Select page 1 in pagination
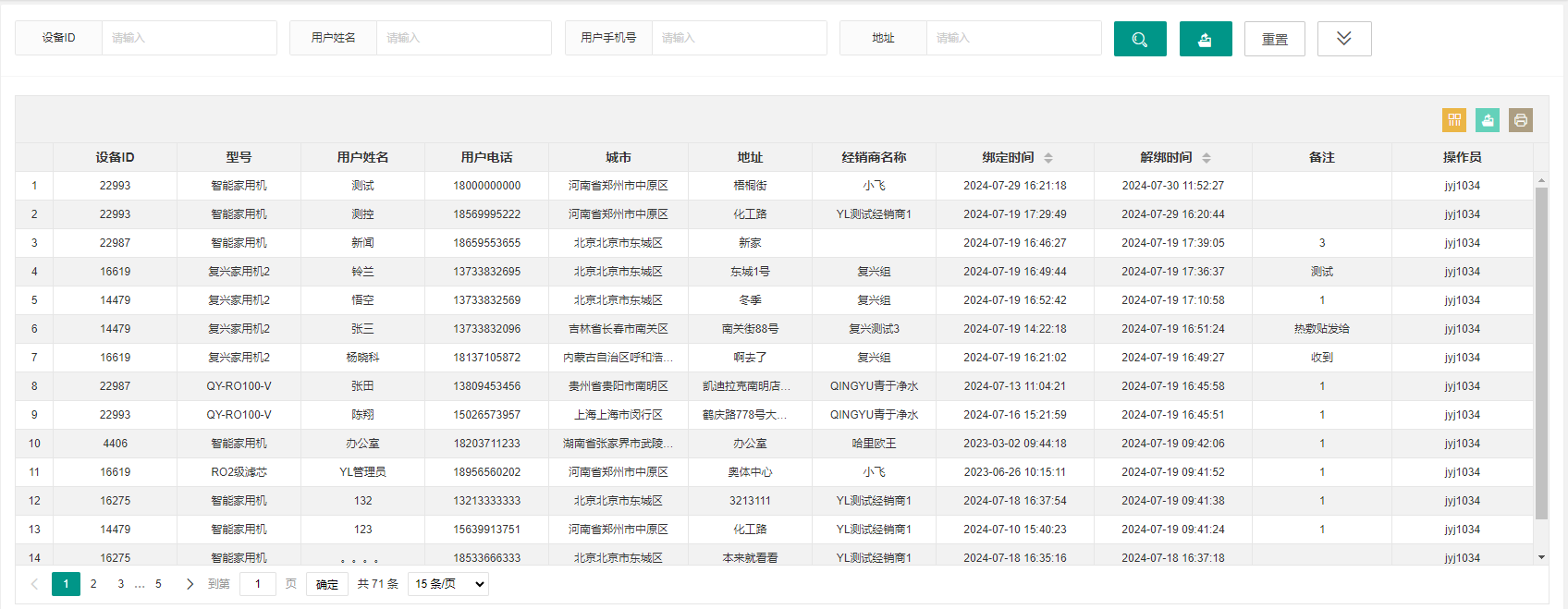The height and width of the screenshot is (609, 1568). pyautogui.click(x=66, y=584)
